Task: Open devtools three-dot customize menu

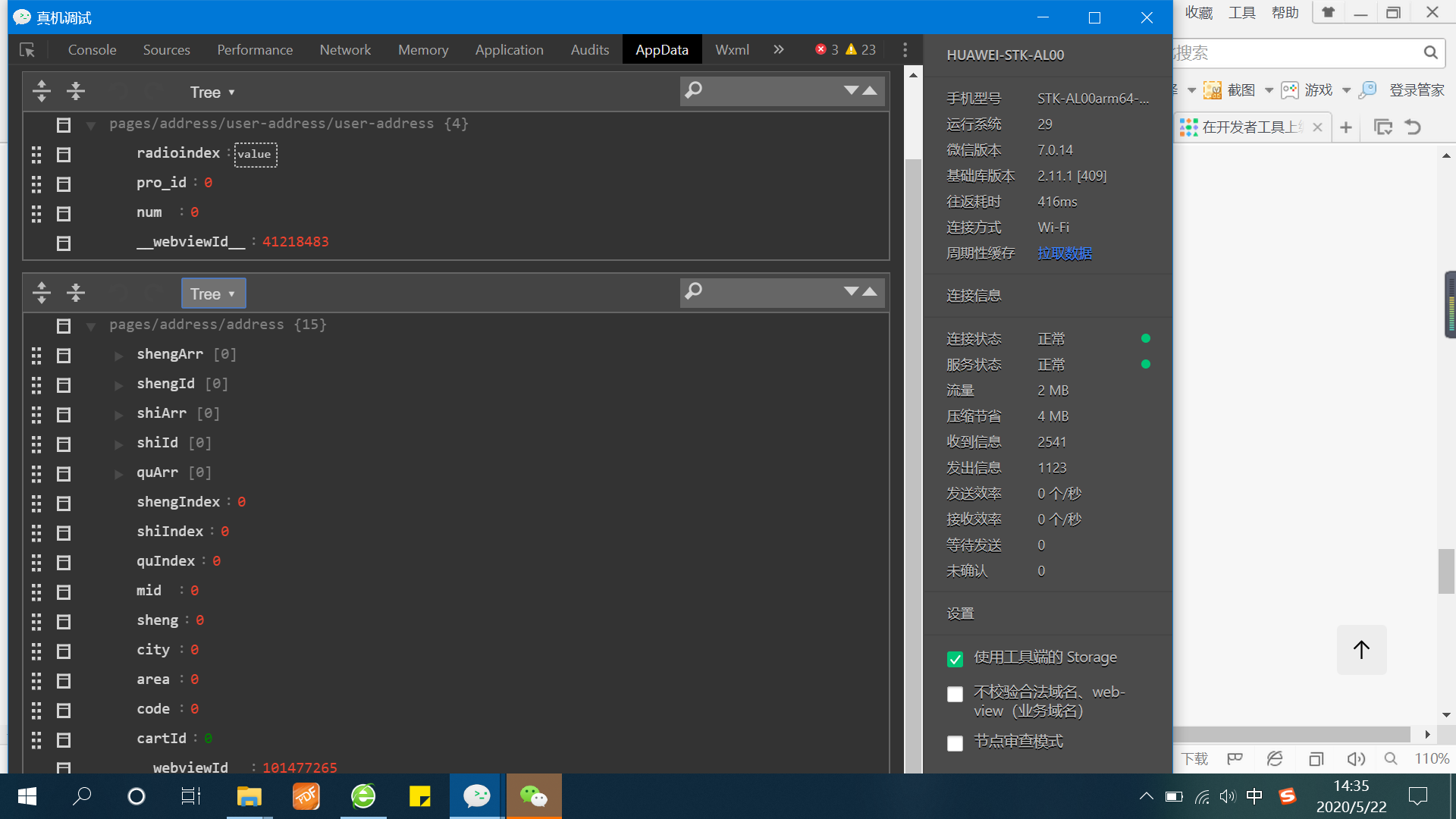Action: coord(905,50)
